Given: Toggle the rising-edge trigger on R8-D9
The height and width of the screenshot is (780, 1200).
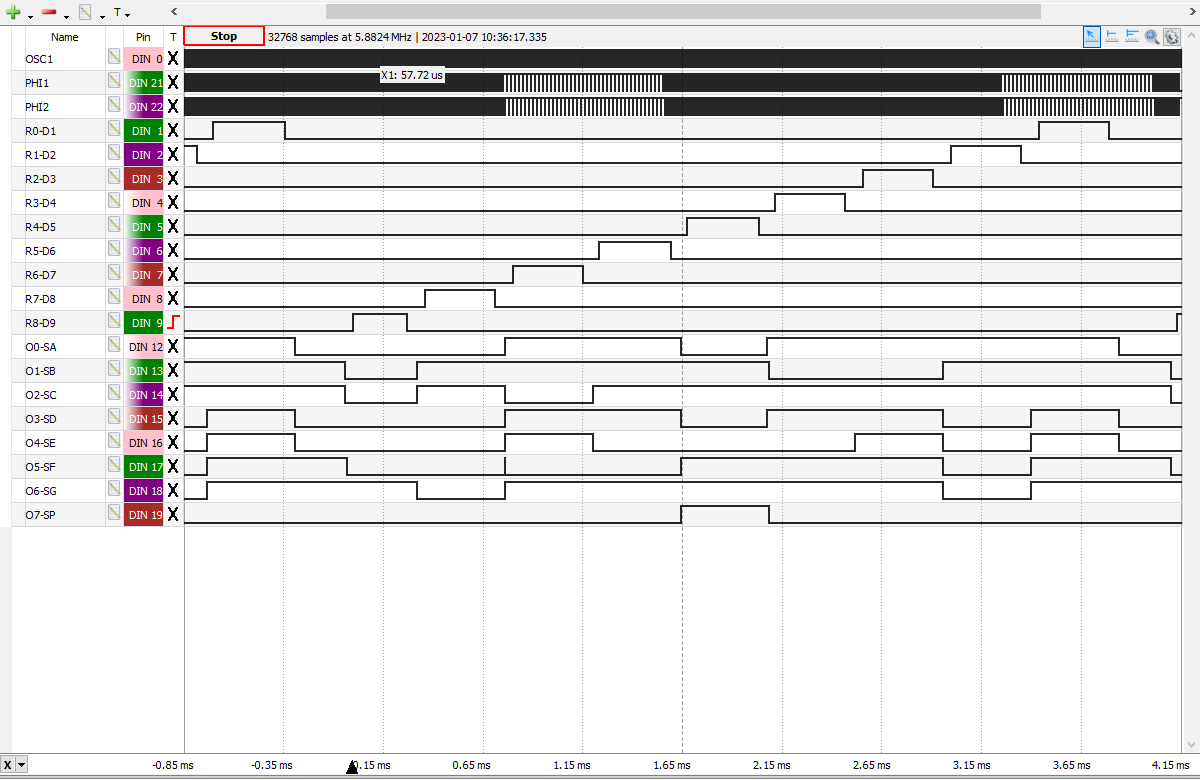Looking at the screenshot, I should [173, 322].
